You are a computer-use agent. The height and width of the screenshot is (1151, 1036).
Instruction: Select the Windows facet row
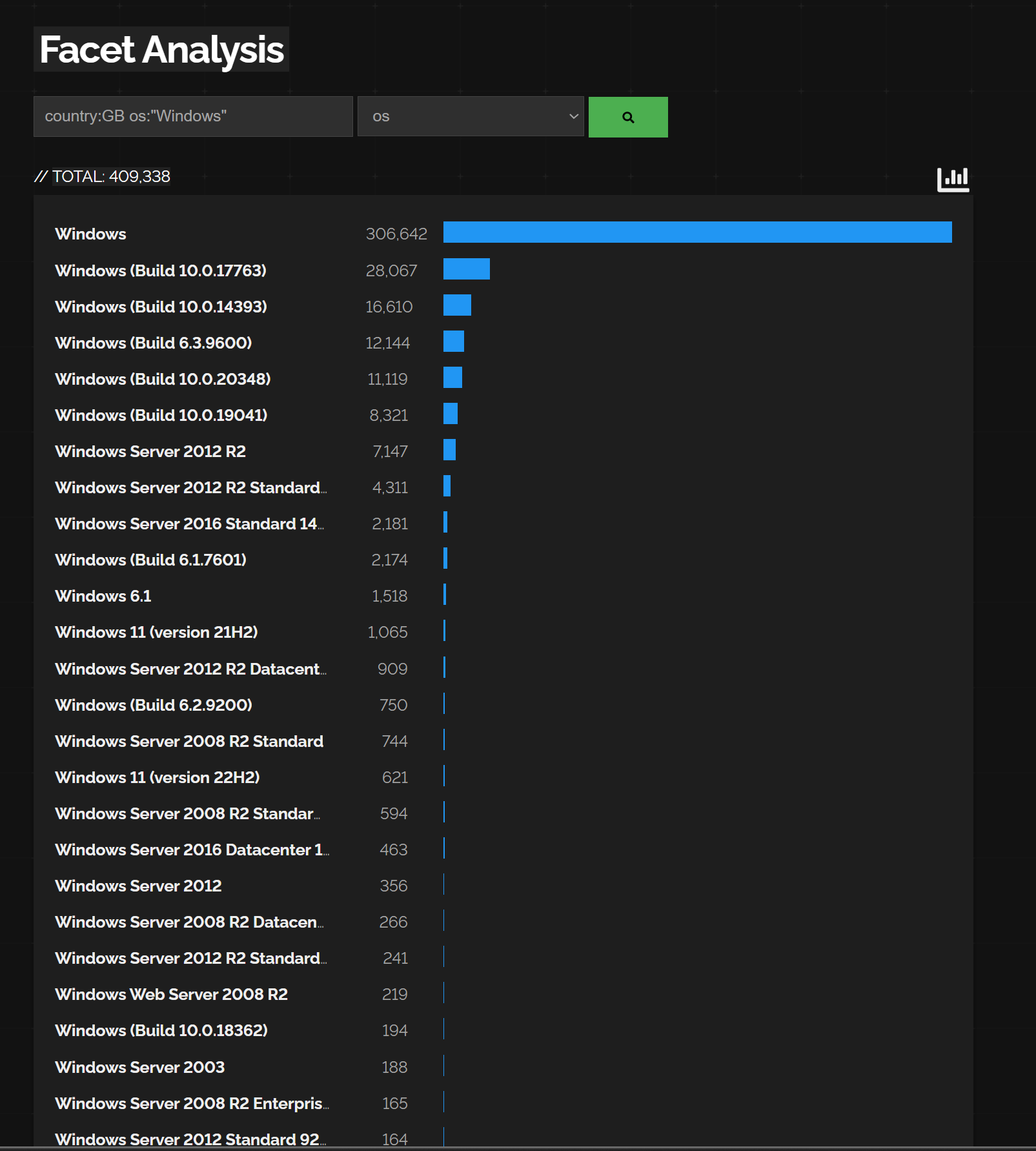[x=90, y=234]
